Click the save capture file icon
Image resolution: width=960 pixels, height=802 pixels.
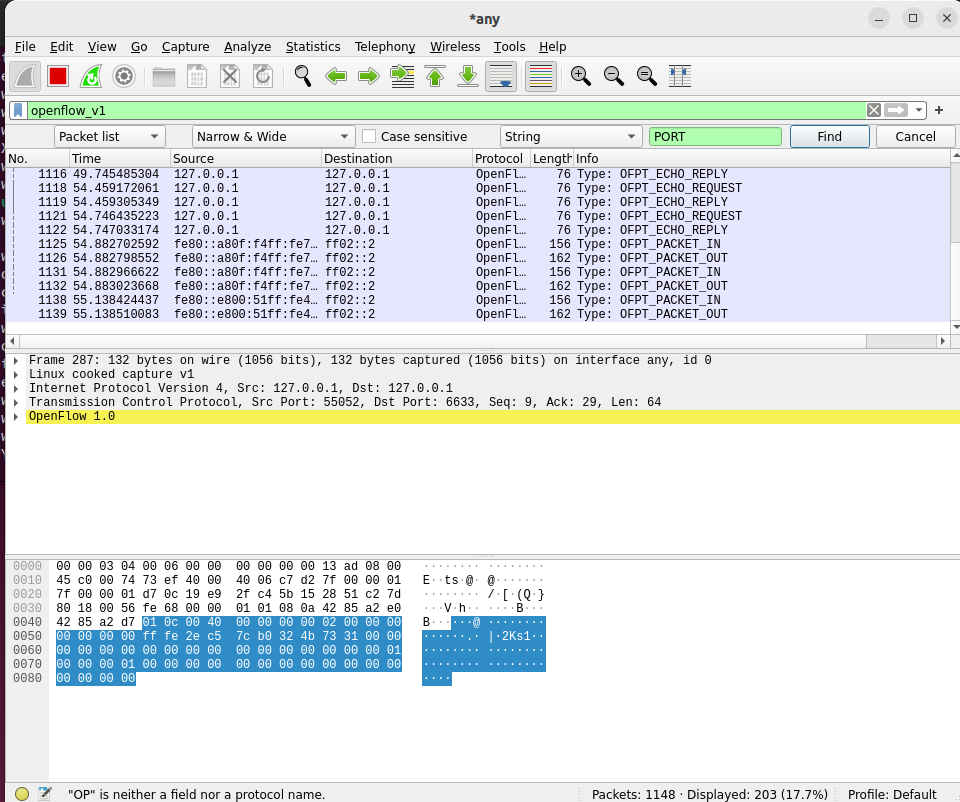(x=197, y=77)
